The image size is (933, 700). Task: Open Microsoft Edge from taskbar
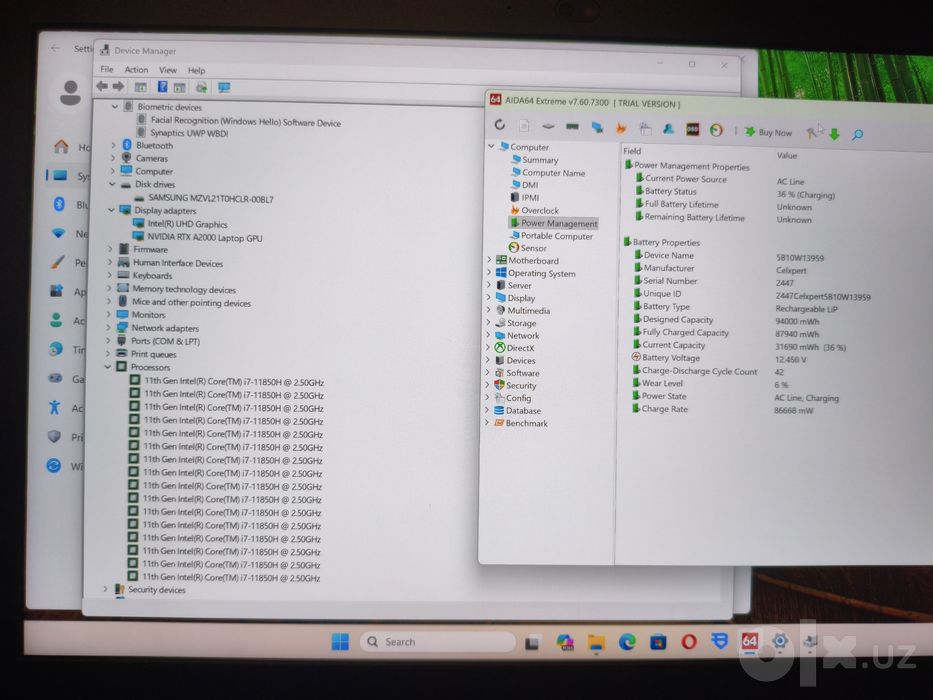click(627, 642)
